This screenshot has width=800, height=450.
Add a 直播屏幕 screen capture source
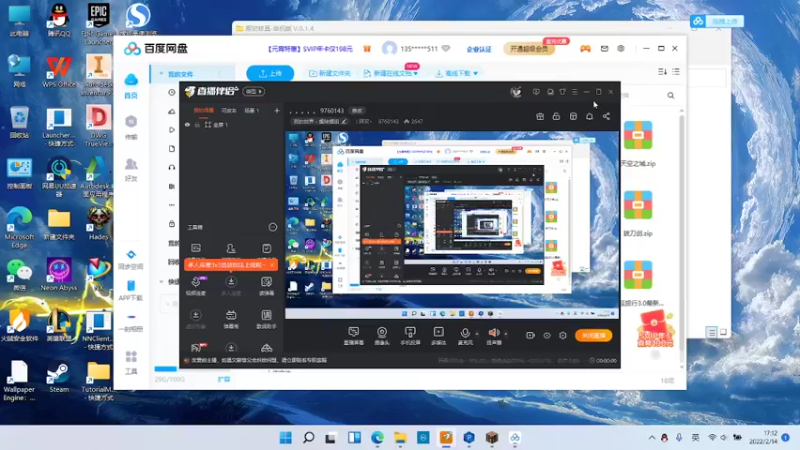click(354, 336)
